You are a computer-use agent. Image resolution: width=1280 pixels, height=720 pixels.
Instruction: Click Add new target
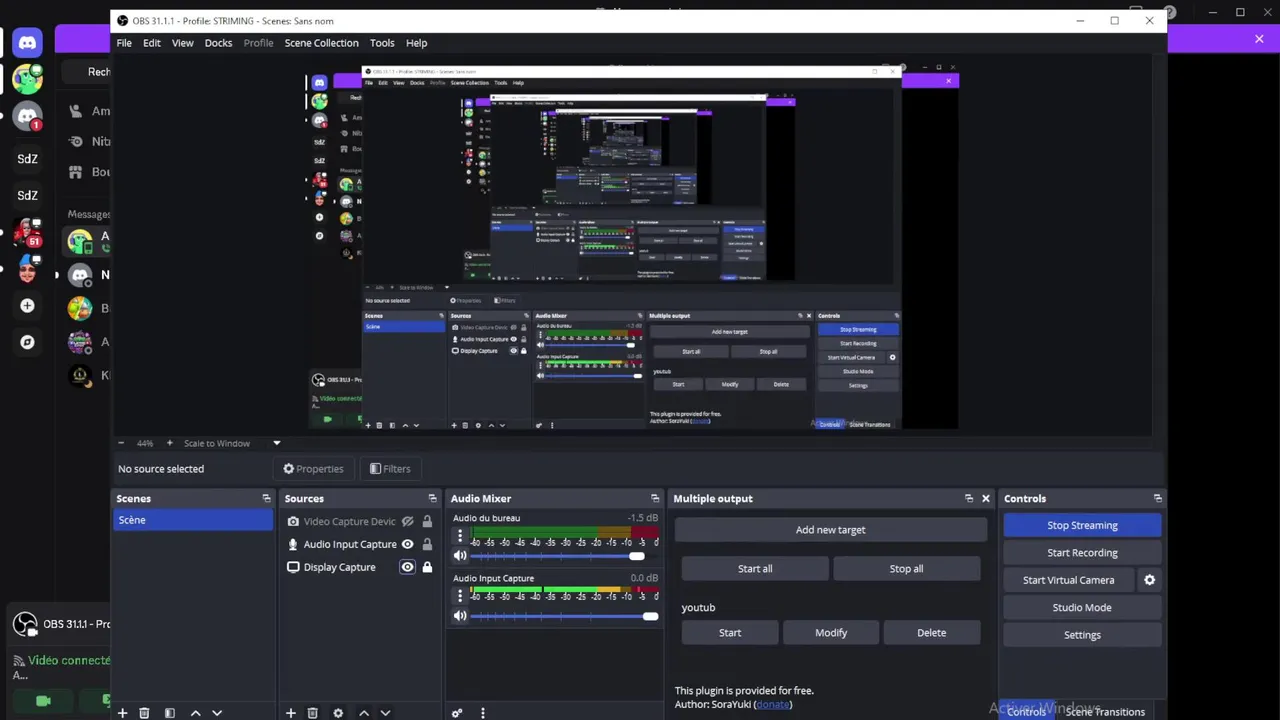[830, 530]
